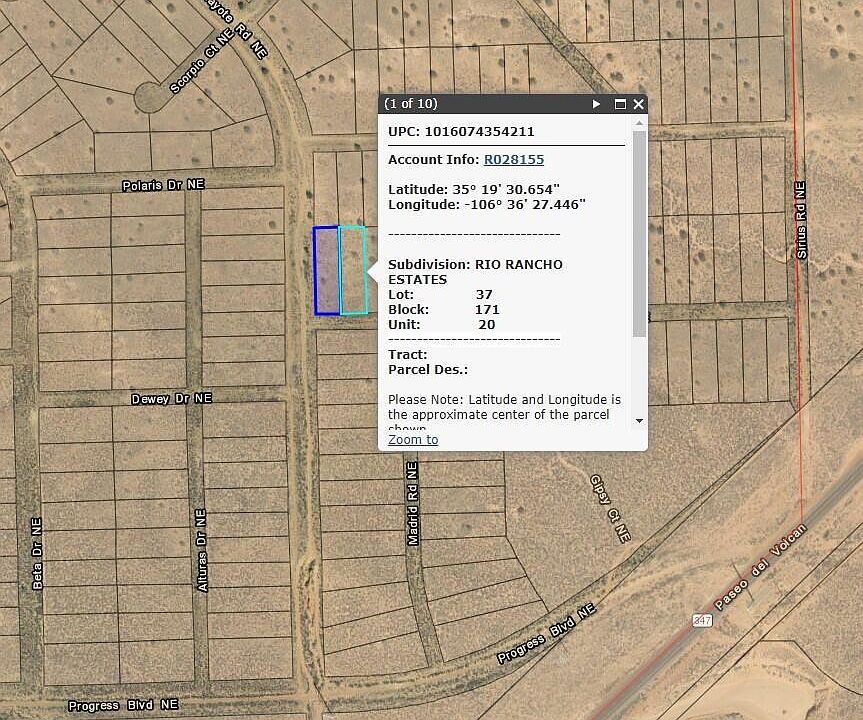The image size is (863, 720).
Task: Click the Please Note disclaimer text
Action: 504,413
